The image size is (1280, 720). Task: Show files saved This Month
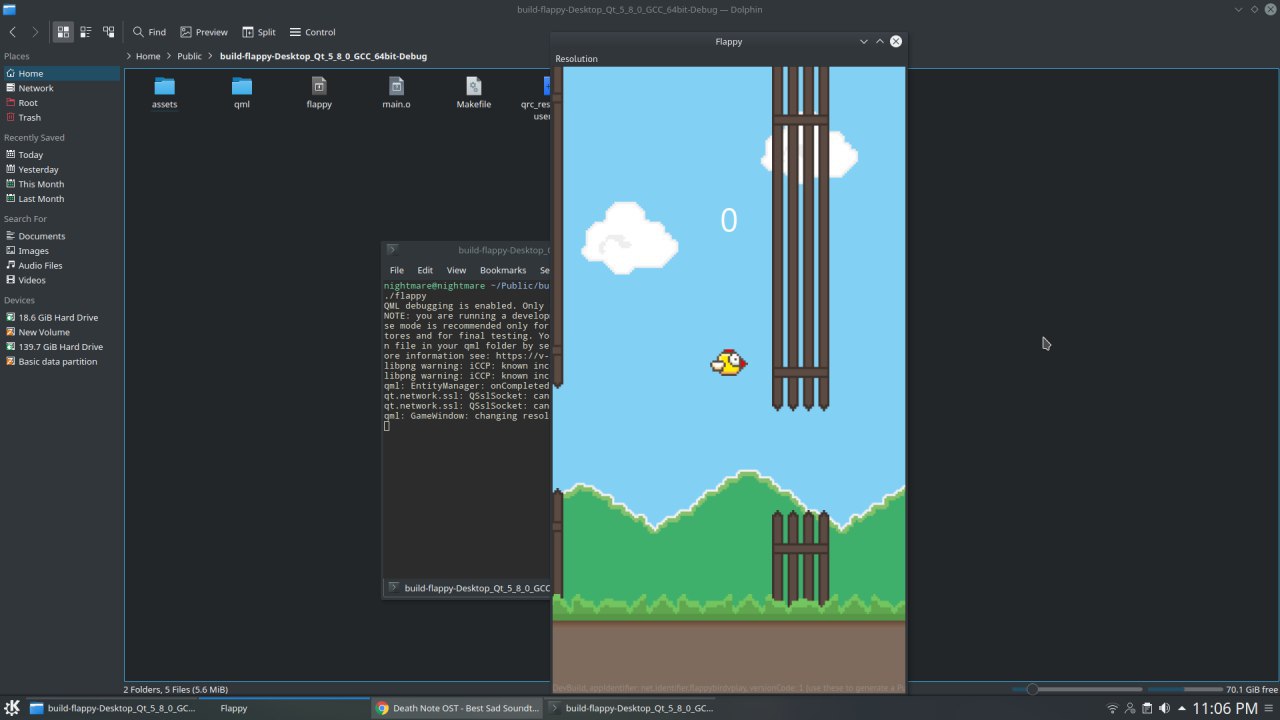click(60, 184)
